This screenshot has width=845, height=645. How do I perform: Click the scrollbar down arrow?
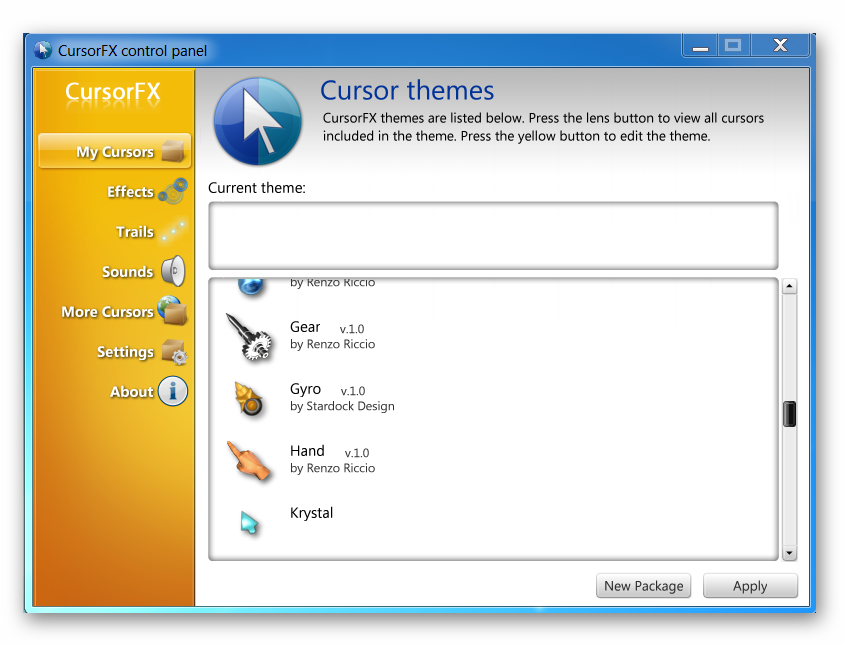tap(789, 552)
